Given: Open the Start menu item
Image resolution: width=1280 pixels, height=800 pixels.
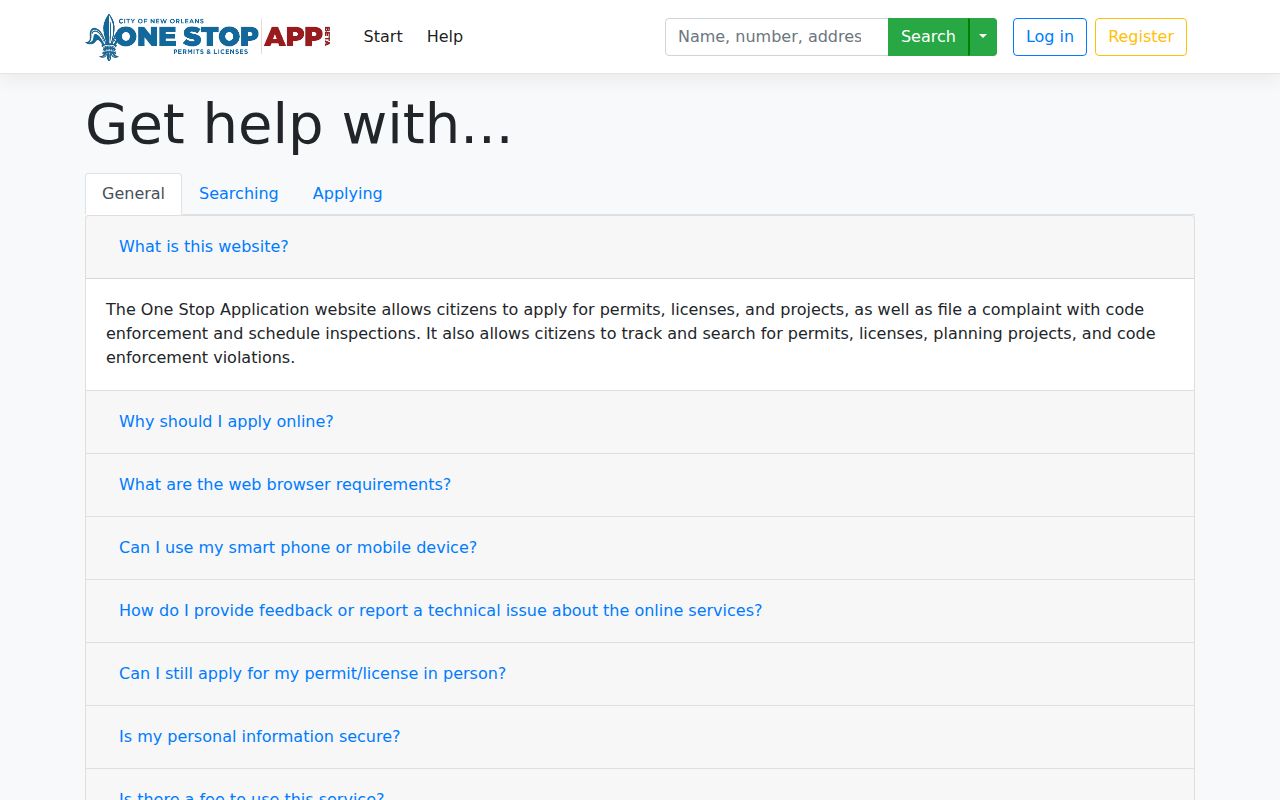Looking at the screenshot, I should (383, 37).
